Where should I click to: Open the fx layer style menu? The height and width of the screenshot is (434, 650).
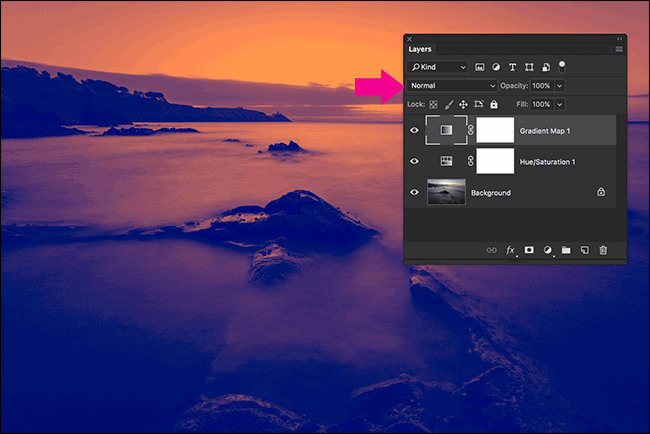[x=510, y=250]
